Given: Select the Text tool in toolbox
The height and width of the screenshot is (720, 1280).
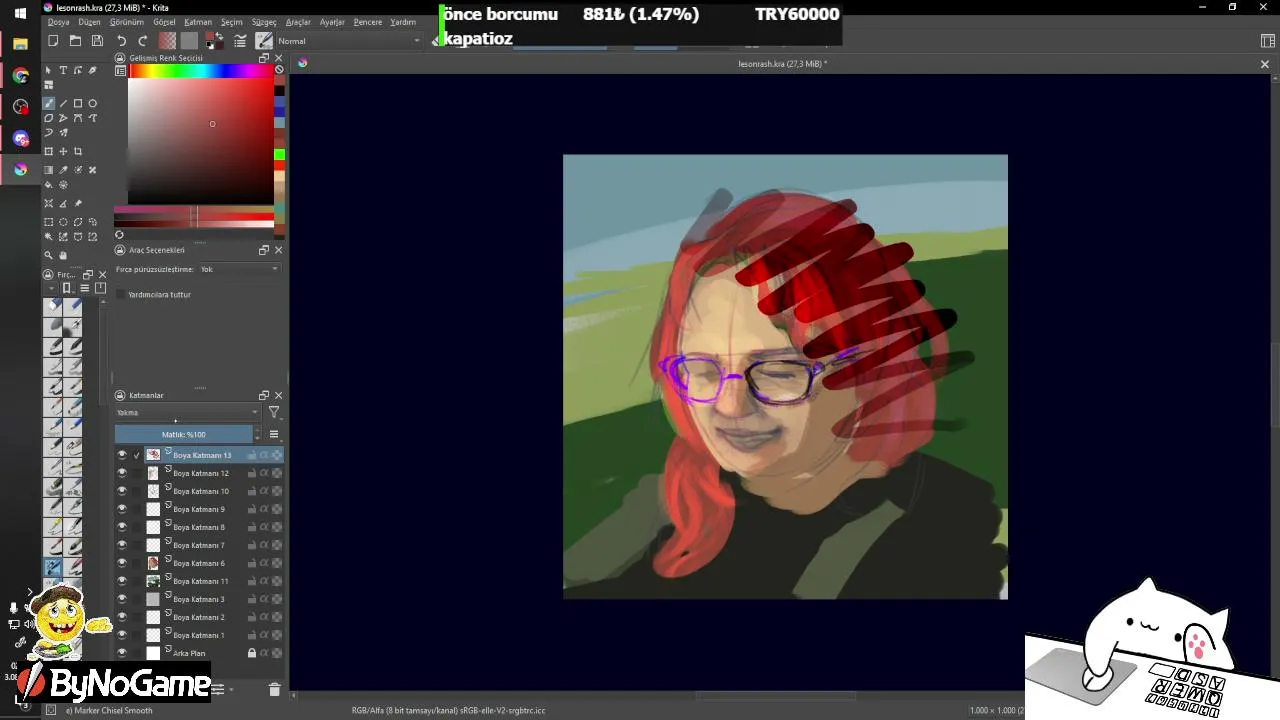Looking at the screenshot, I should pyautogui.click(x=63, y=70).
